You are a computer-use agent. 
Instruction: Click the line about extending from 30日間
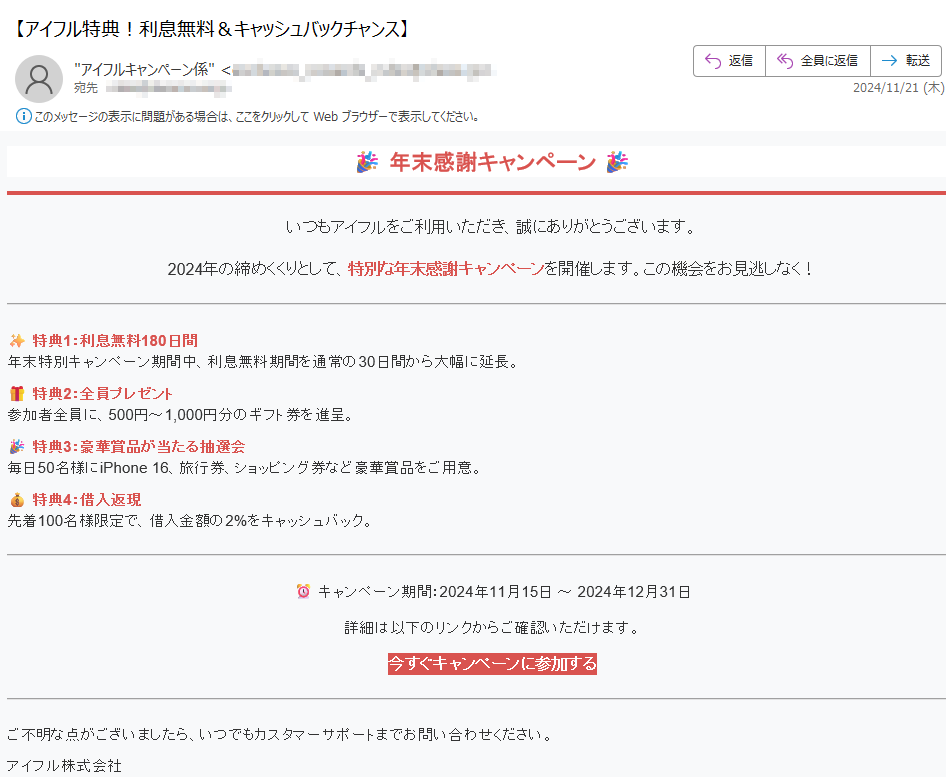[263, 362]
